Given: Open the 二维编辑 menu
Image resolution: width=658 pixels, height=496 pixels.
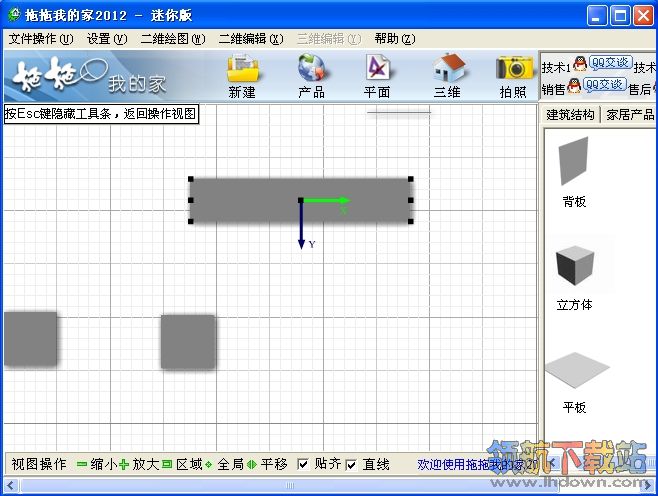Looking at the screenshot, I should [x=251, y=39].
